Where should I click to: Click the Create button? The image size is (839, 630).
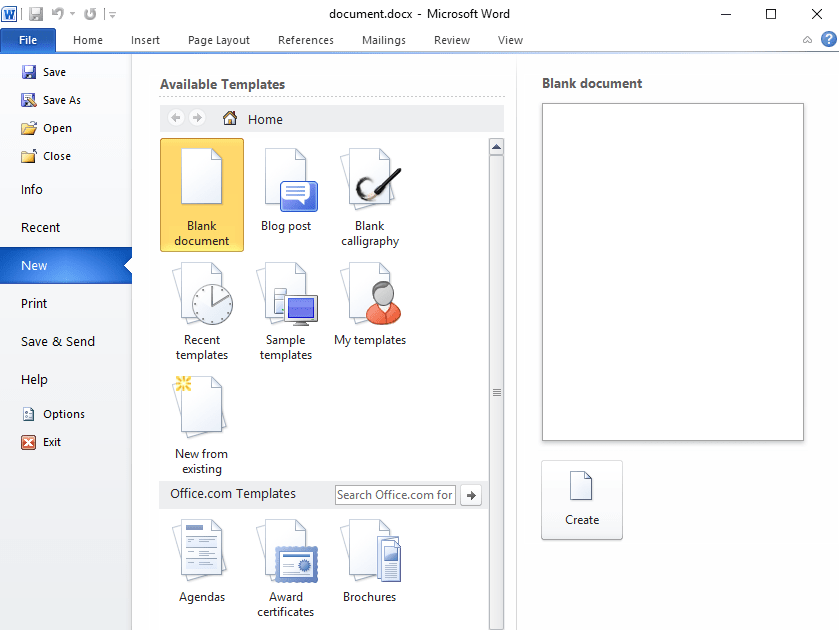pos(581,500)
